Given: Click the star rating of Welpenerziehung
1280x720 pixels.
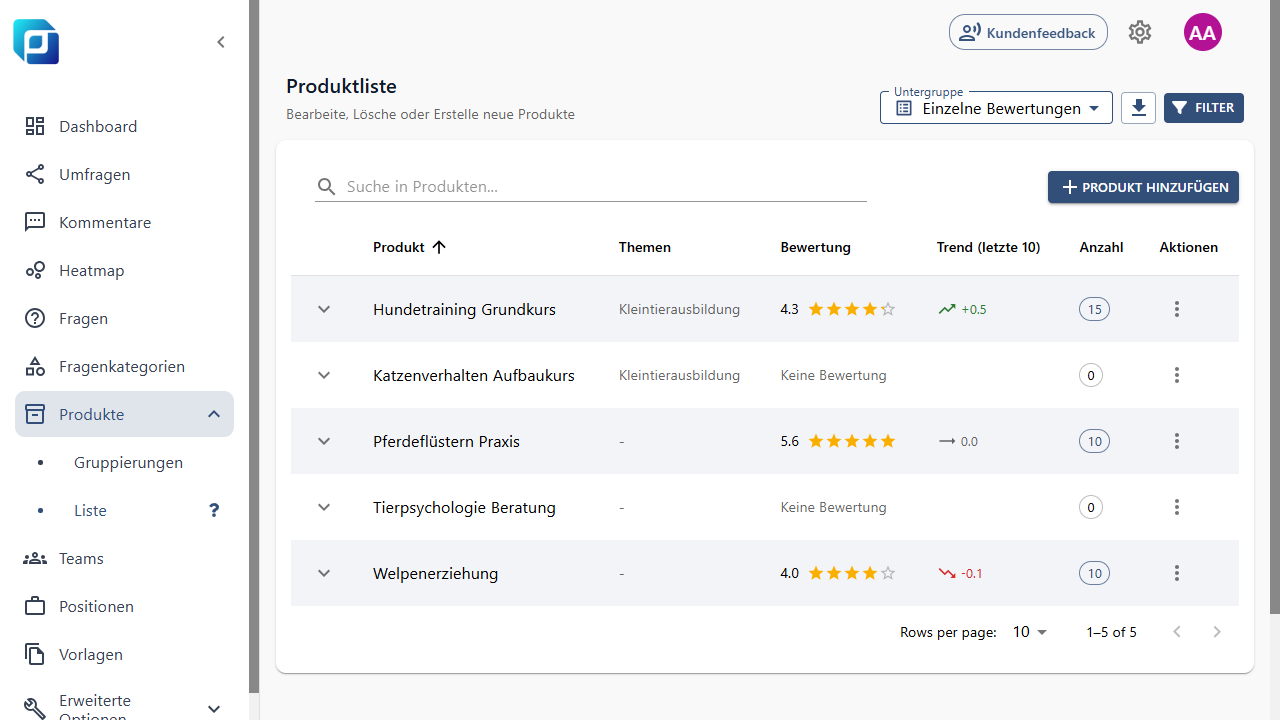Looking at the screenshot, I should tap(852, 573).
